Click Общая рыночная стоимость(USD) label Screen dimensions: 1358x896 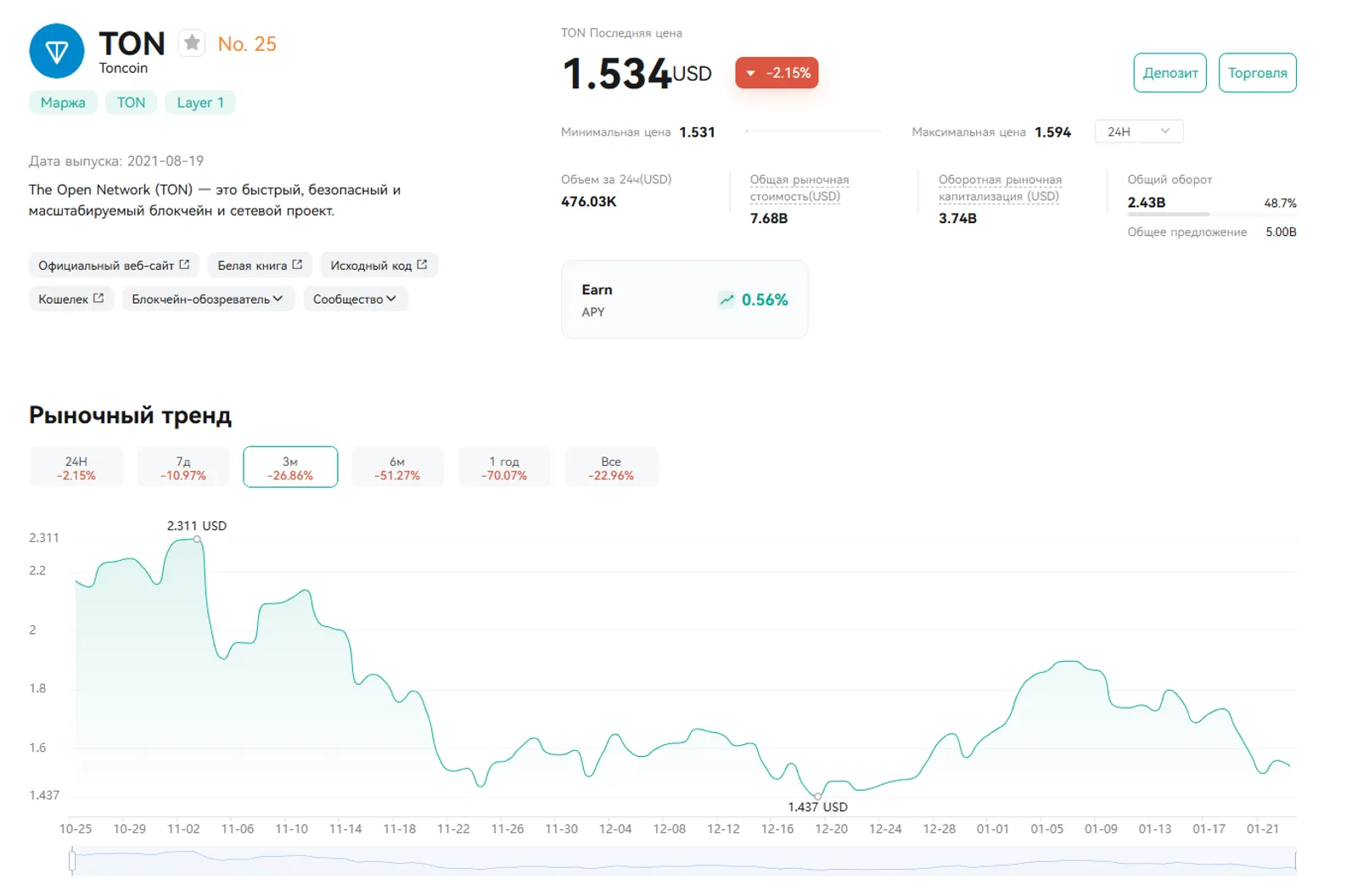tap(799, 188)
